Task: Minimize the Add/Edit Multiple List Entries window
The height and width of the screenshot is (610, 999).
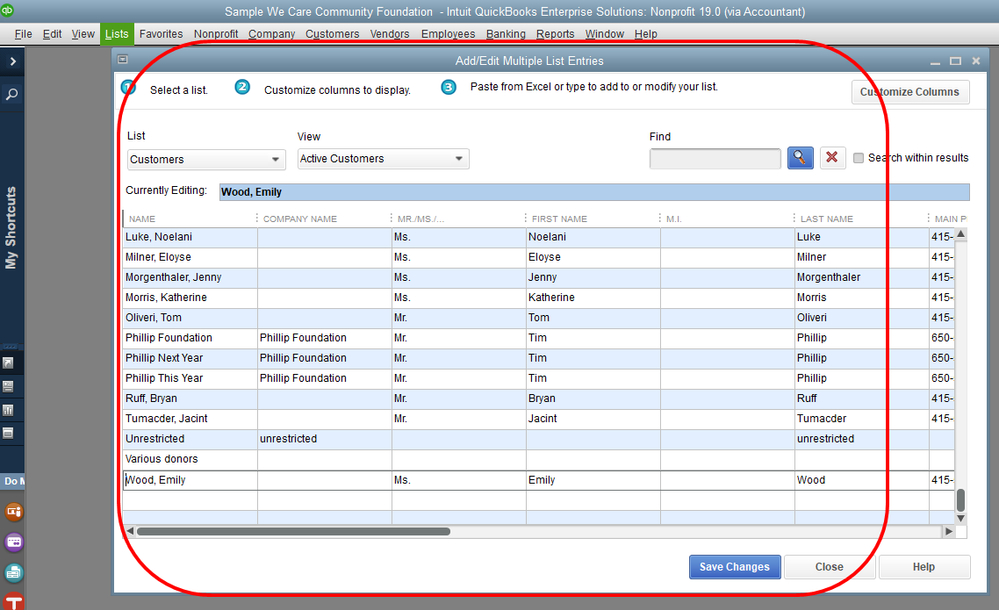Action: pyautogui.click(x=935, y=62)
